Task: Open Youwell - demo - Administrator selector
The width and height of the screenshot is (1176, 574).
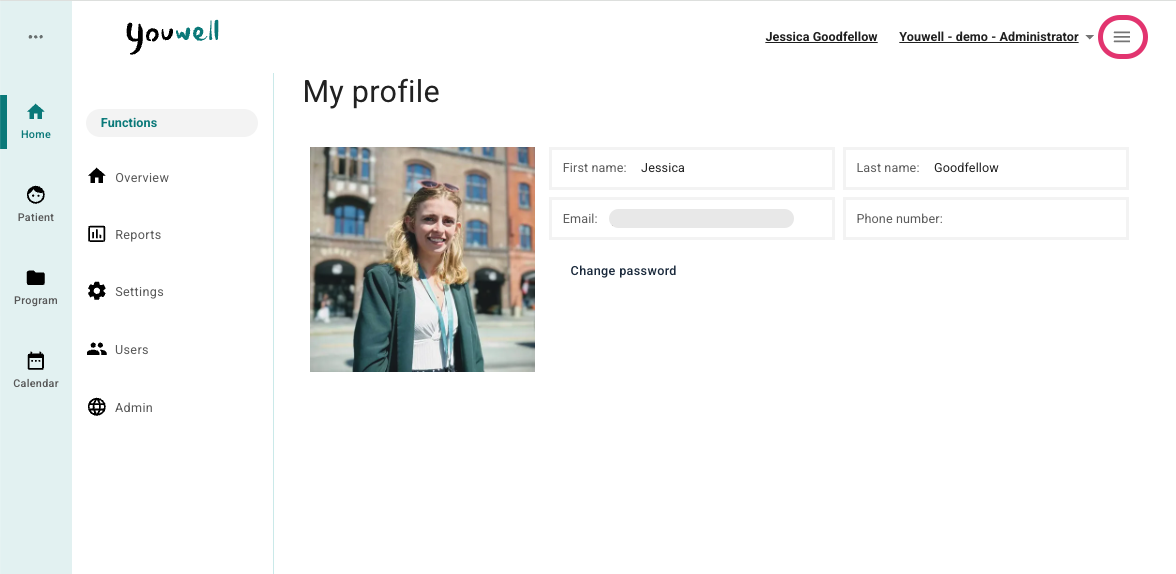Action: coord(988,37)
